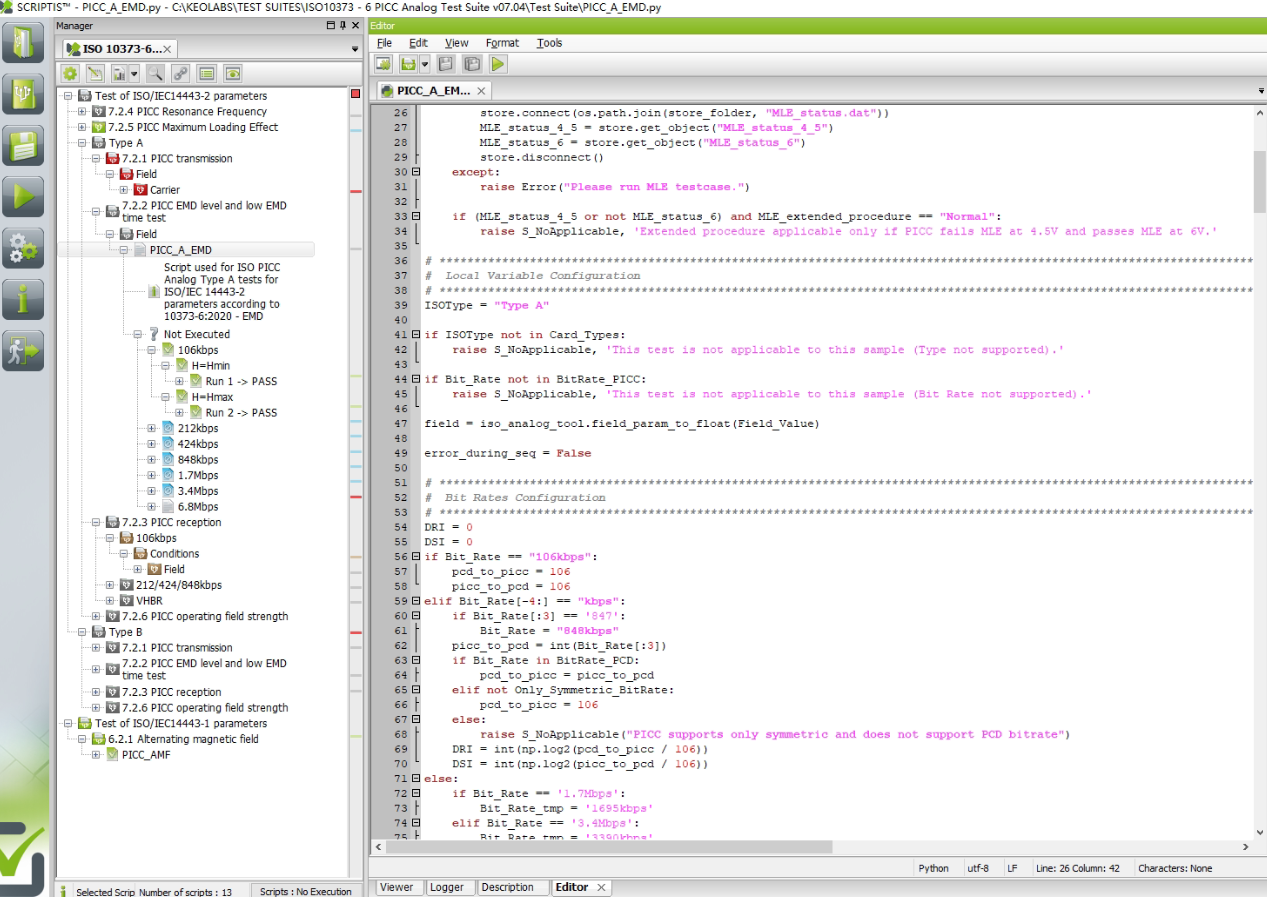Expand the Run 1 -> PASS node

(180, 381)
